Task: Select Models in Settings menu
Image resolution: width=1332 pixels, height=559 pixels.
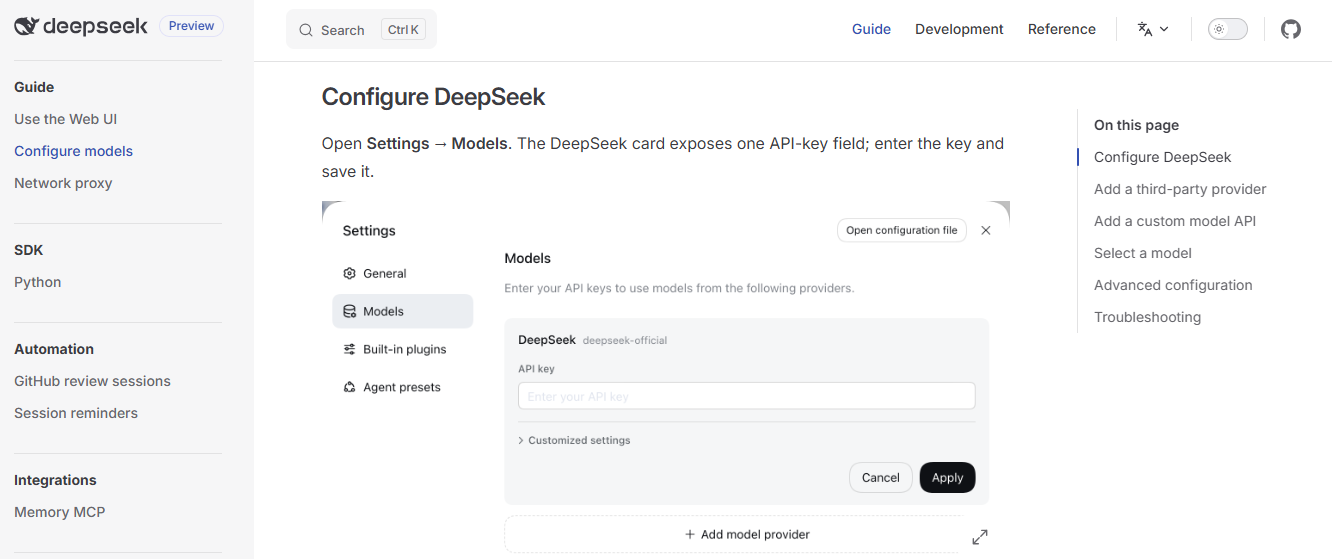Action: click(402, 311)
